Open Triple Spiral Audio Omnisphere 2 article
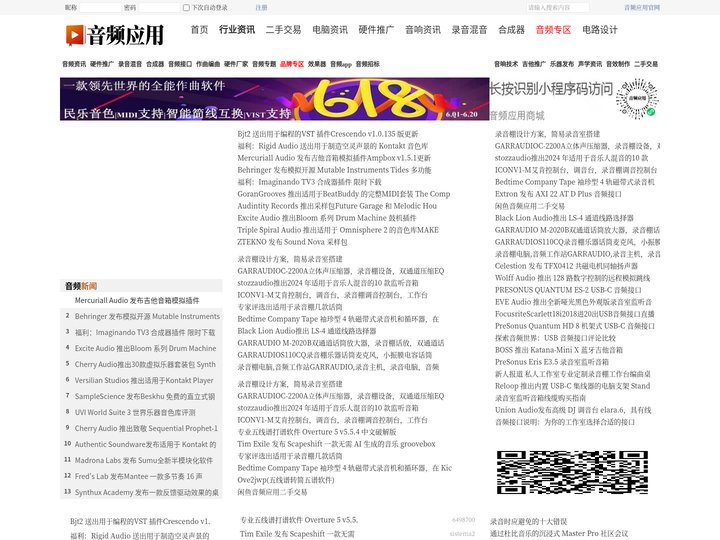 (338, 230)
